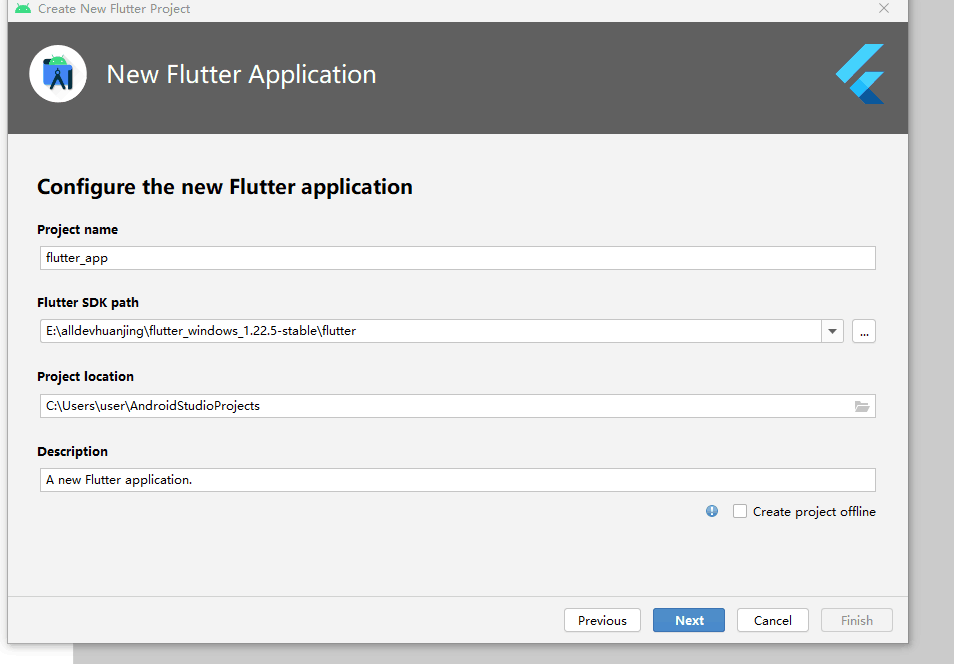Expand the Flutter SDK path dropdown arrow
The width and height of the screenshot is (954, 664).
point(832,331)
